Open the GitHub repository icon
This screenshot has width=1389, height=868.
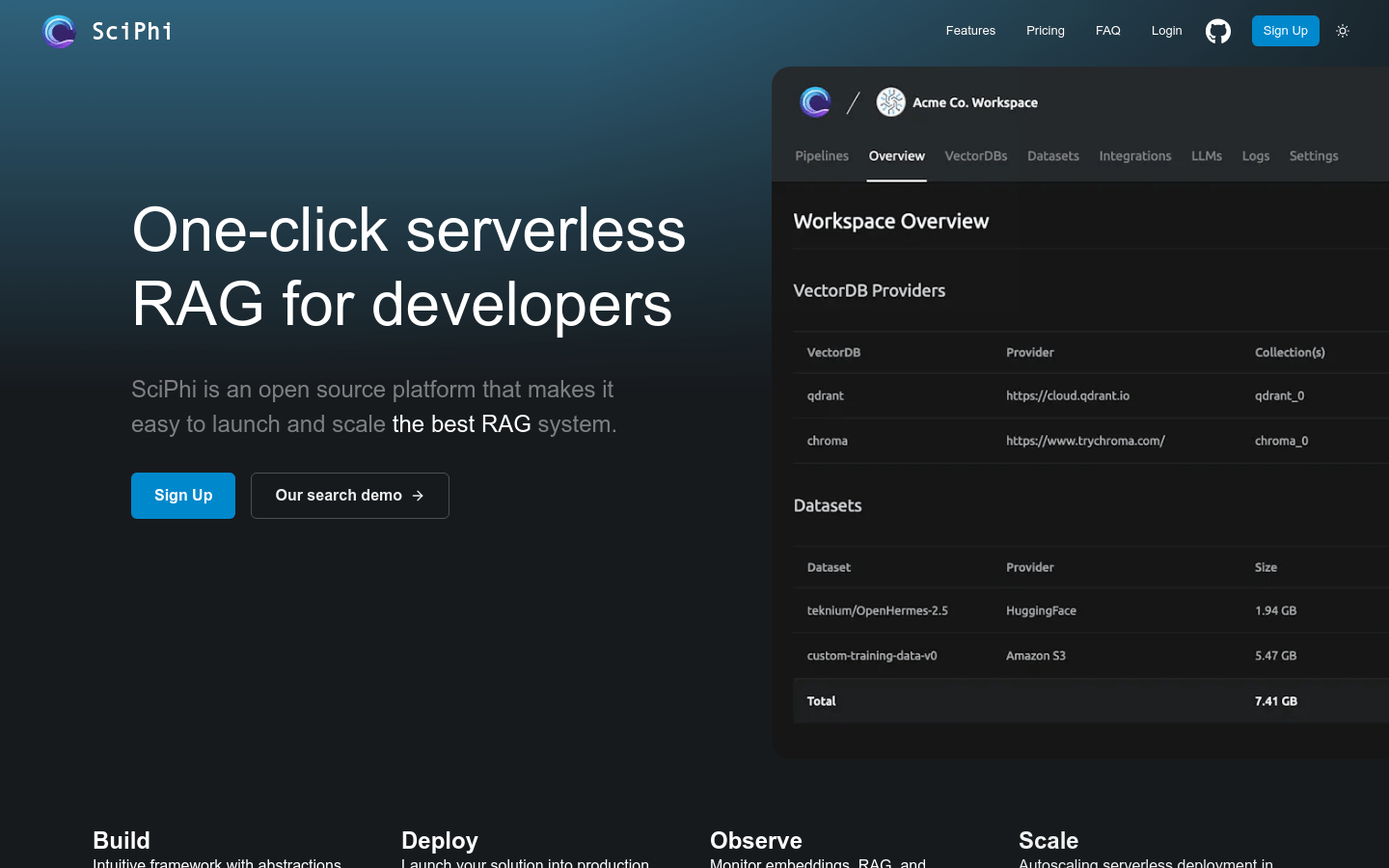1218,31
